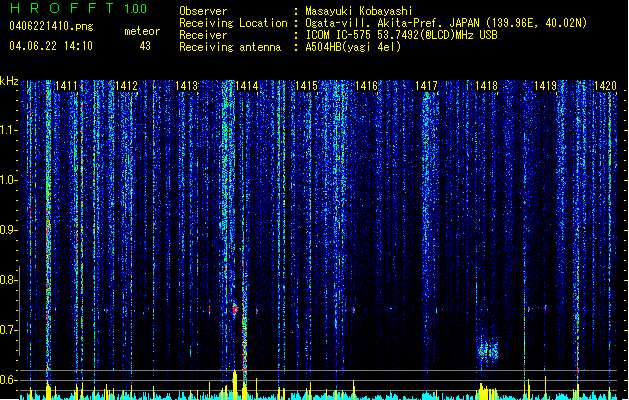Click time marker 1419

(x=546, y=86)
